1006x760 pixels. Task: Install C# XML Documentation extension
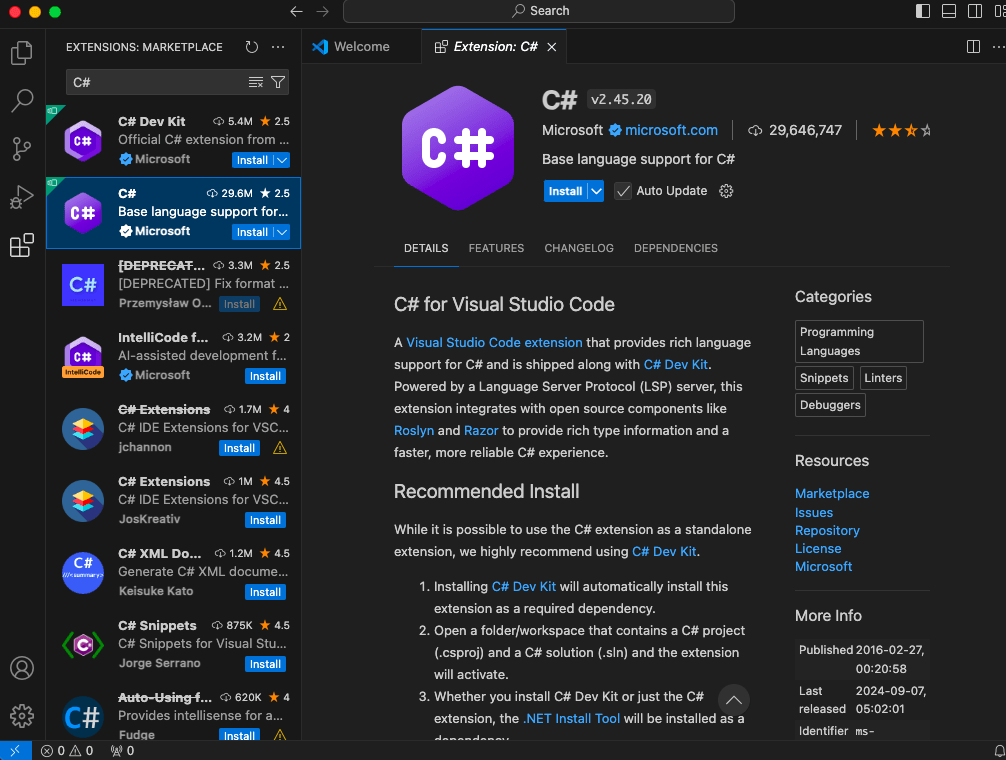point(265,591)
